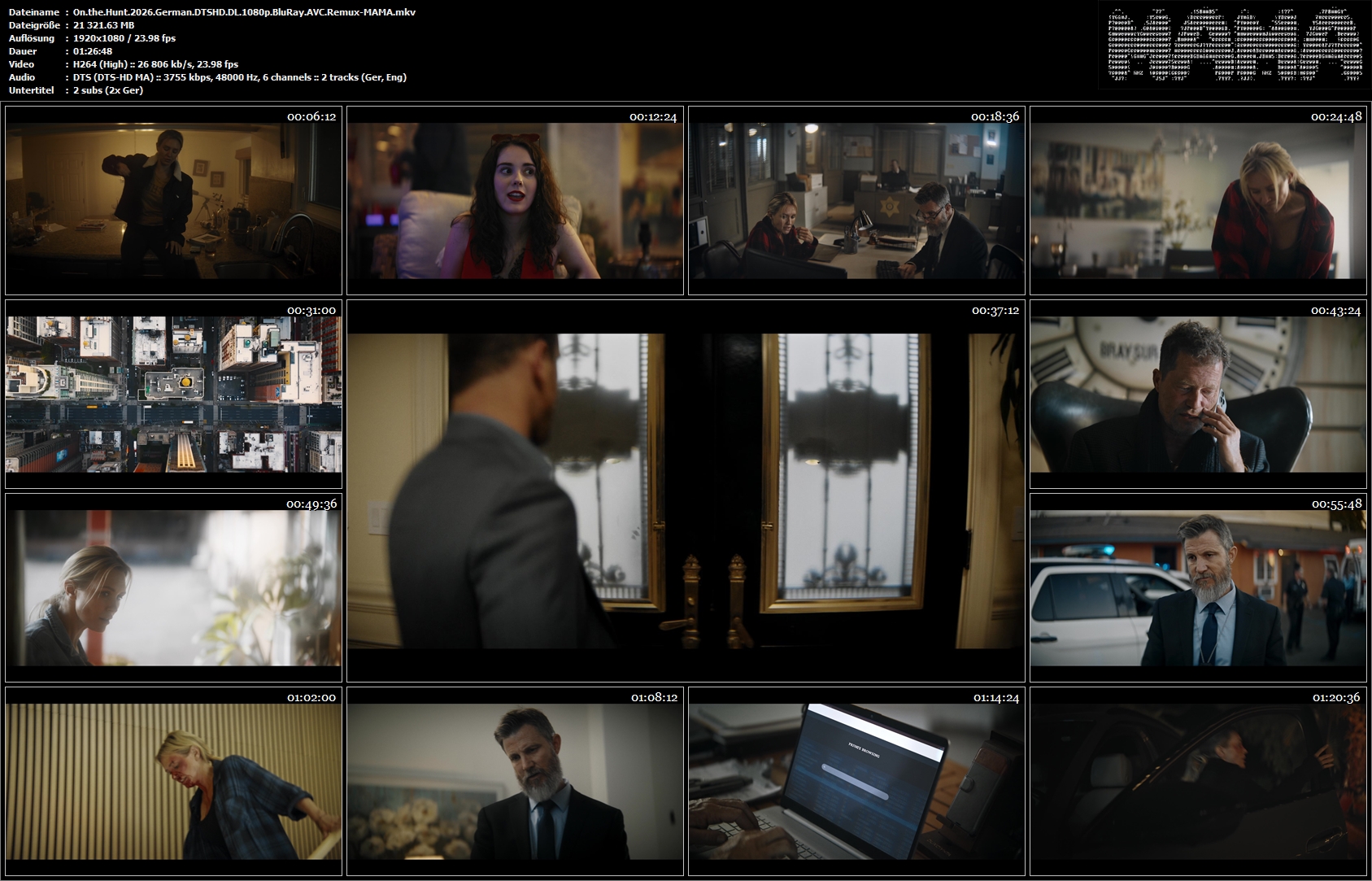Select the DTS-HD MA audio info line
1372x881 pixels.
(x=240, y=77)
